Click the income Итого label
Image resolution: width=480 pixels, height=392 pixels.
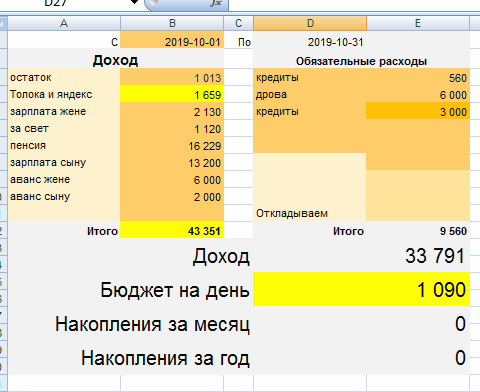[64, 230]
